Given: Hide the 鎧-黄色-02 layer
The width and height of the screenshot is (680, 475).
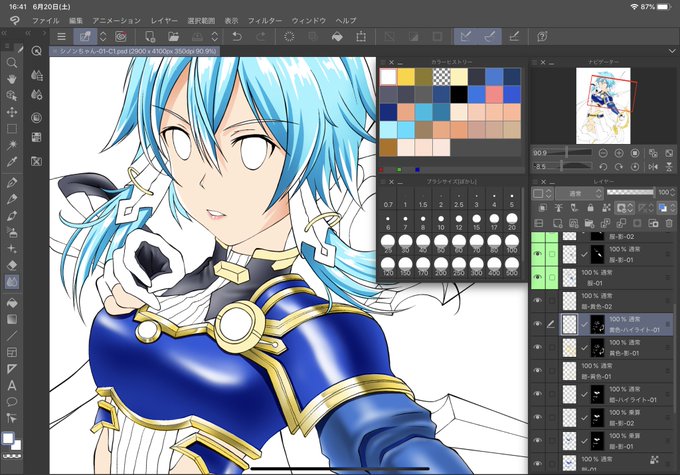Looking at the screenshot, I should pos(538,300).
